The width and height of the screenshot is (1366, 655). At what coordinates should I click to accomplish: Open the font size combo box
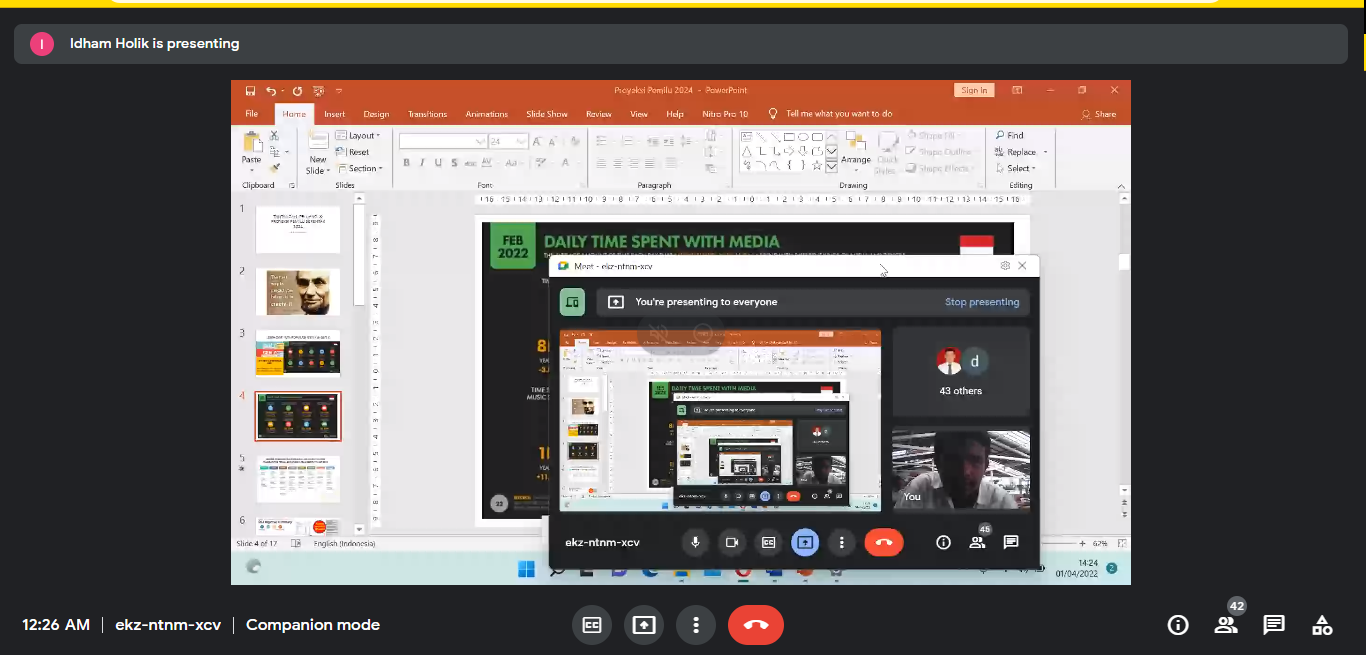click(508, 142)
